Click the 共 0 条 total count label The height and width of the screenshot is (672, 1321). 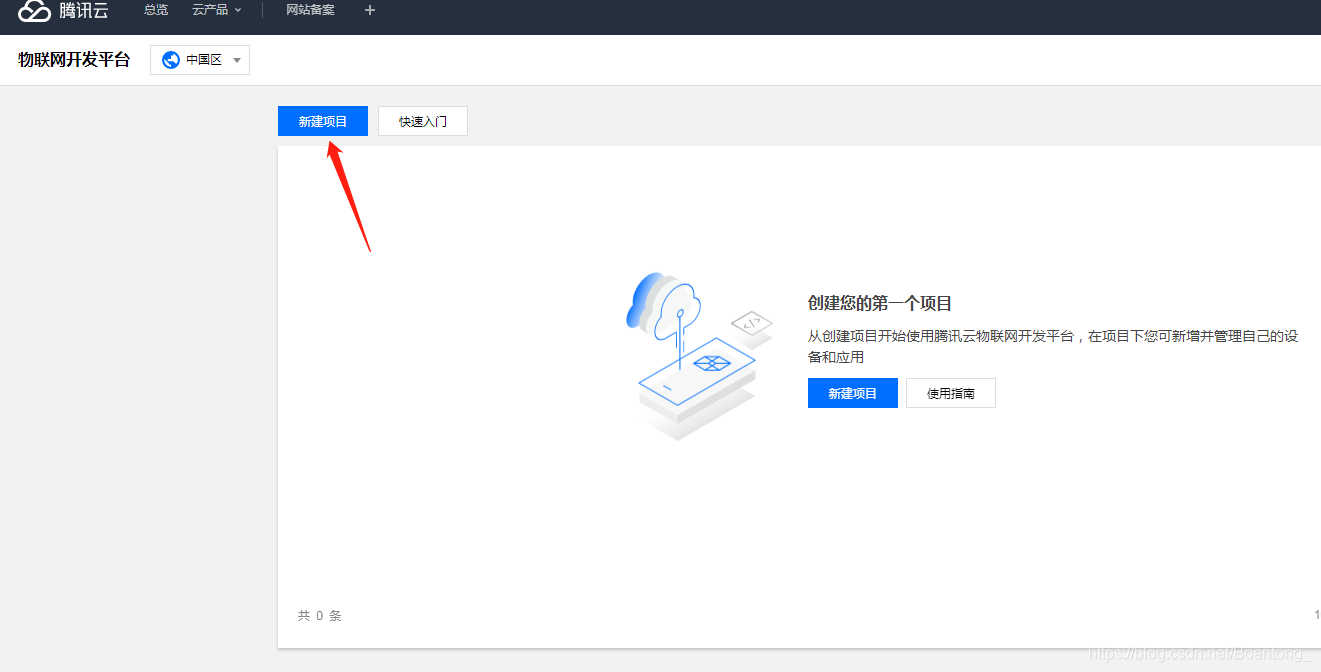[319, 616]
